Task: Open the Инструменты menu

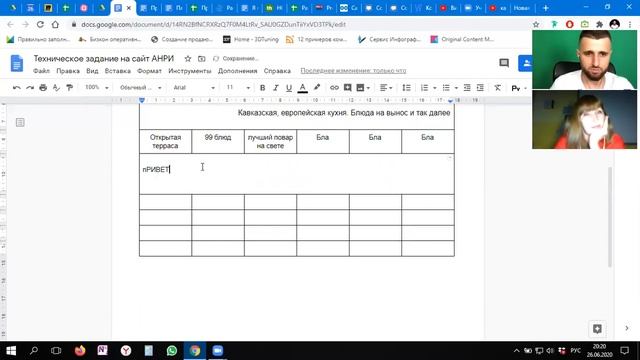Action: [x=190, y=71]
